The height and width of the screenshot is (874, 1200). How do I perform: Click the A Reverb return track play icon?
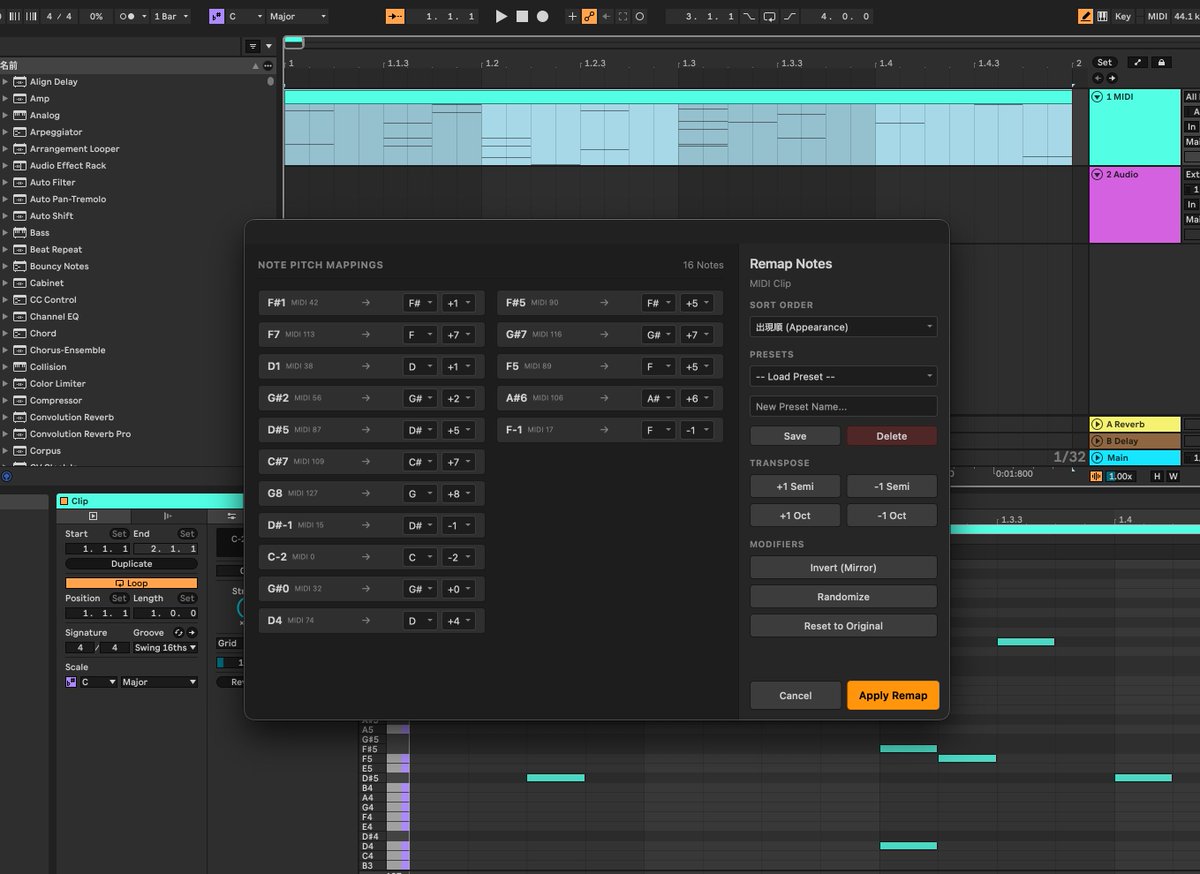point(1097,424)
